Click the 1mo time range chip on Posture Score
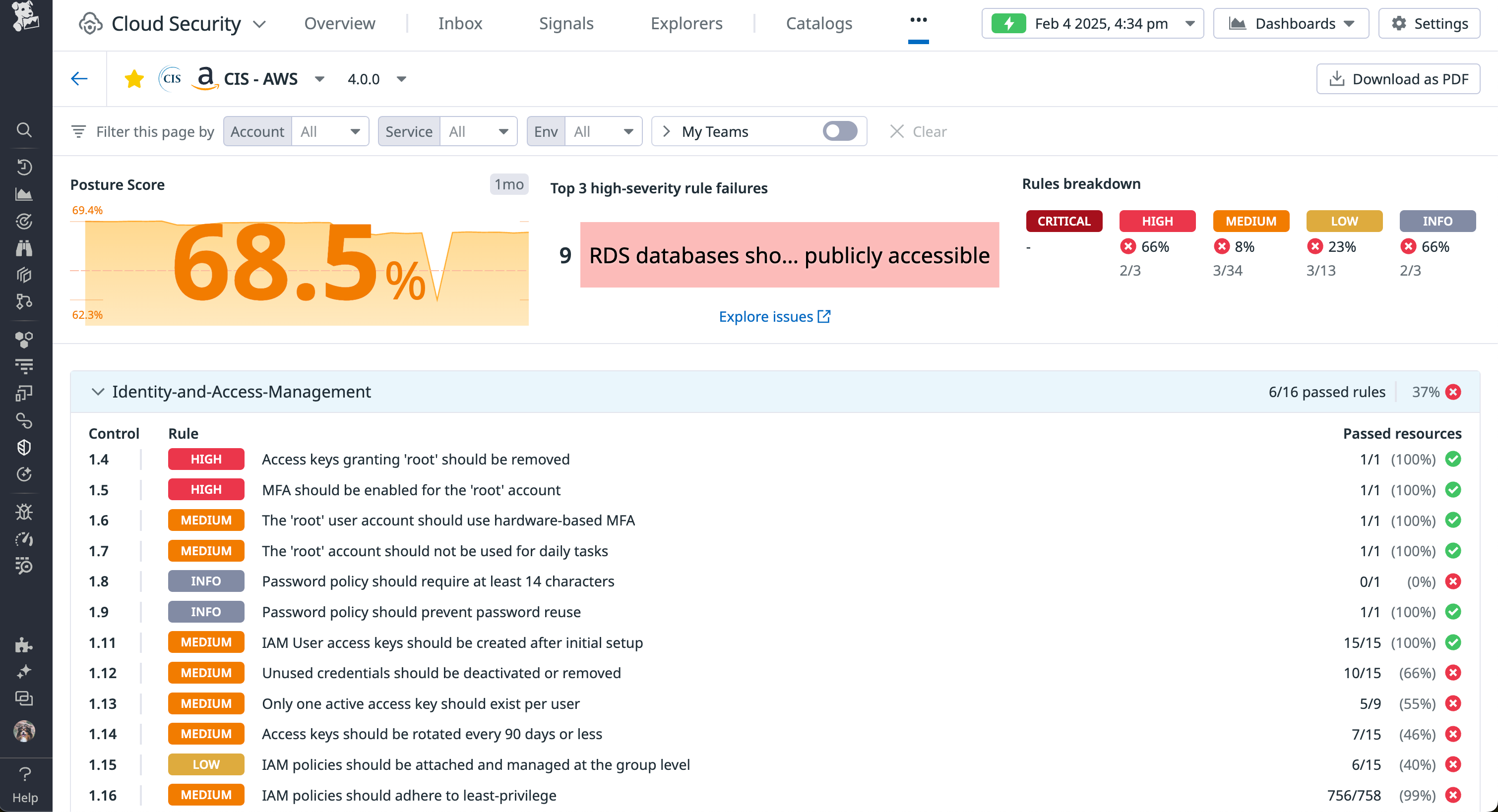This screenshot has width=1498, height=812. pyautogui.click(x=508, y=184)
